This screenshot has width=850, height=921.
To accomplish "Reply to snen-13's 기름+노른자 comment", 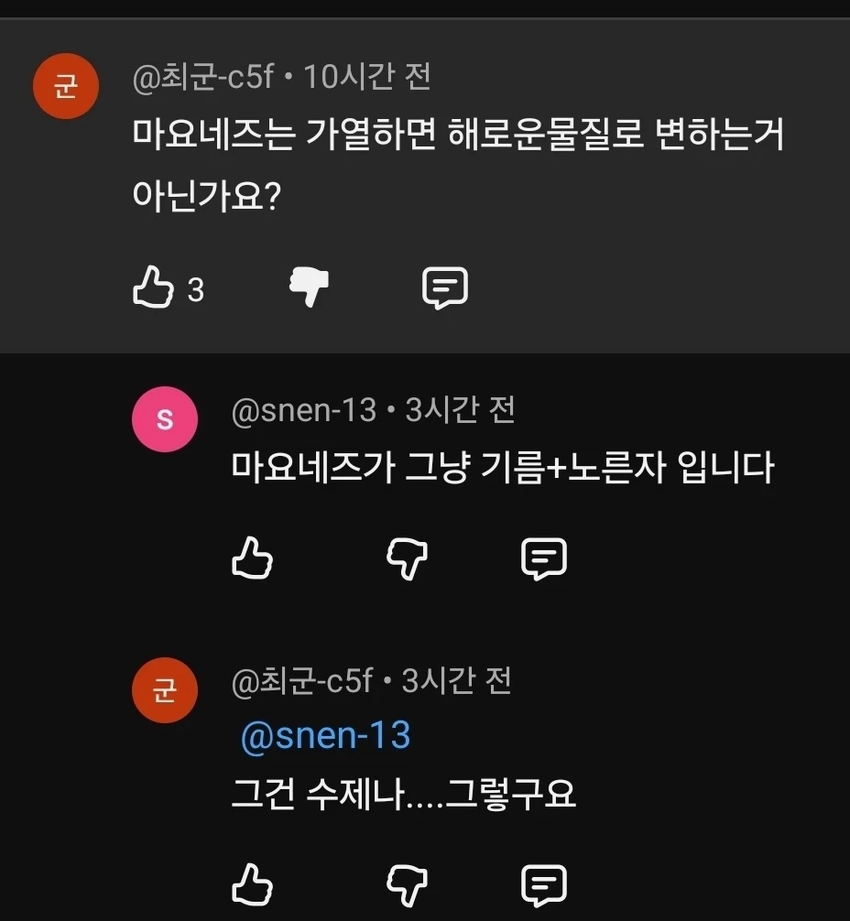I will pos(544,558).
